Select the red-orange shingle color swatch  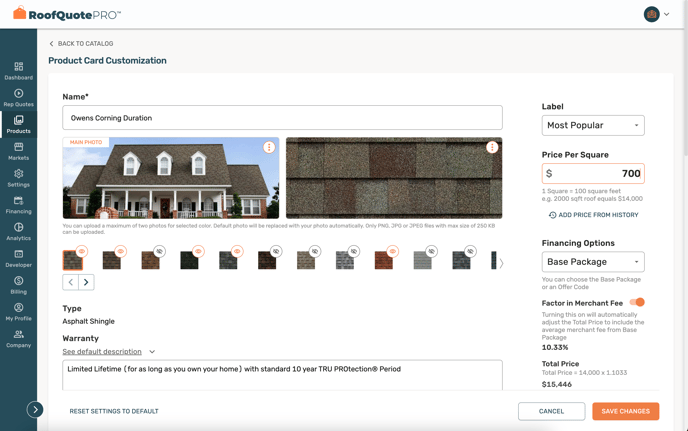point(383,260)
